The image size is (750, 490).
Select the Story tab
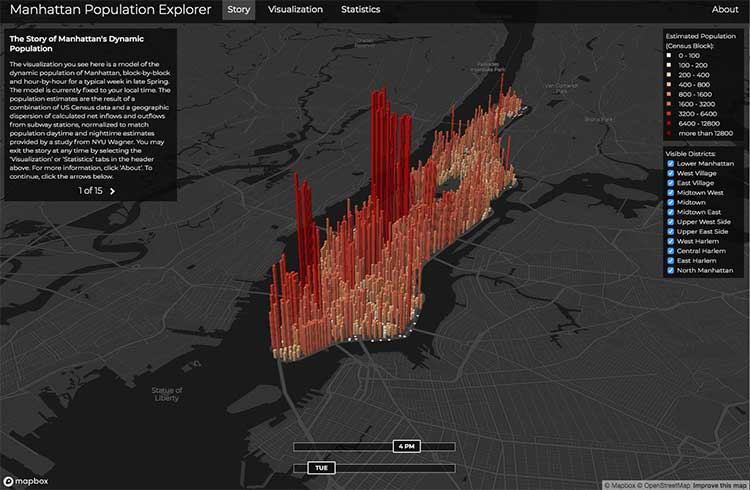[239, 10]
